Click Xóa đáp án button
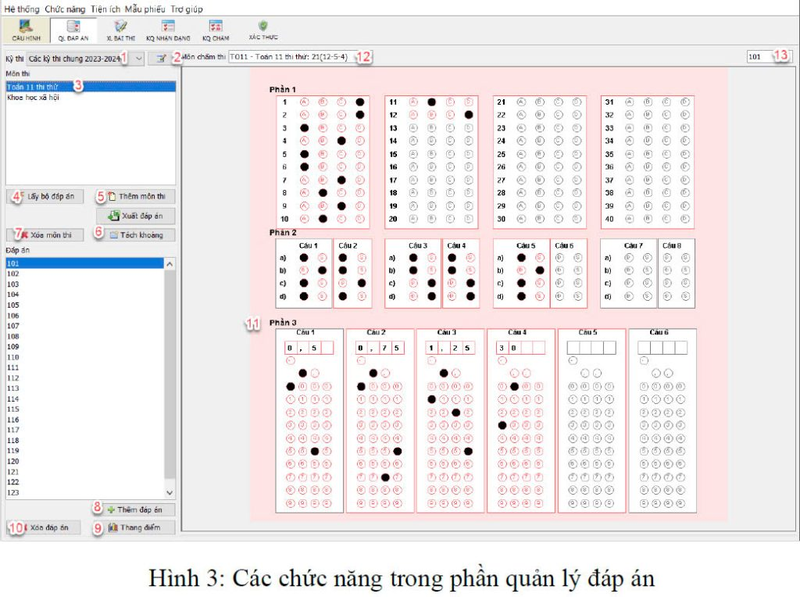This screenshot has height=597, width=800. pos(43,527)
